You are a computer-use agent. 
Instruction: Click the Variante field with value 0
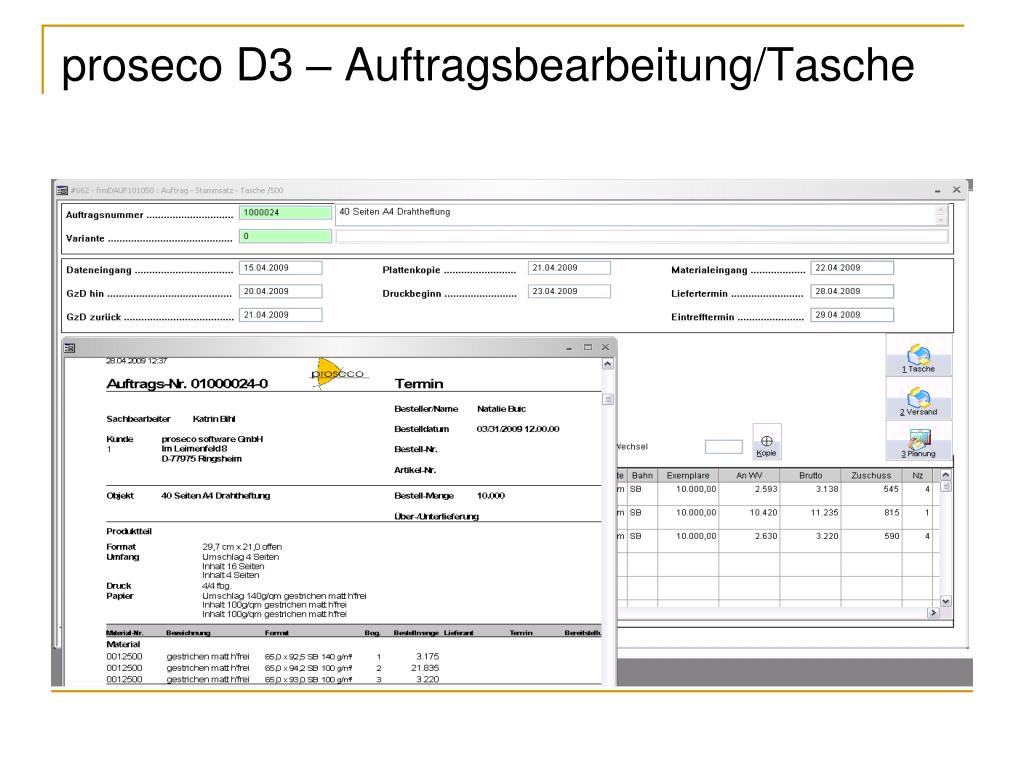click(x=285, y=236)
